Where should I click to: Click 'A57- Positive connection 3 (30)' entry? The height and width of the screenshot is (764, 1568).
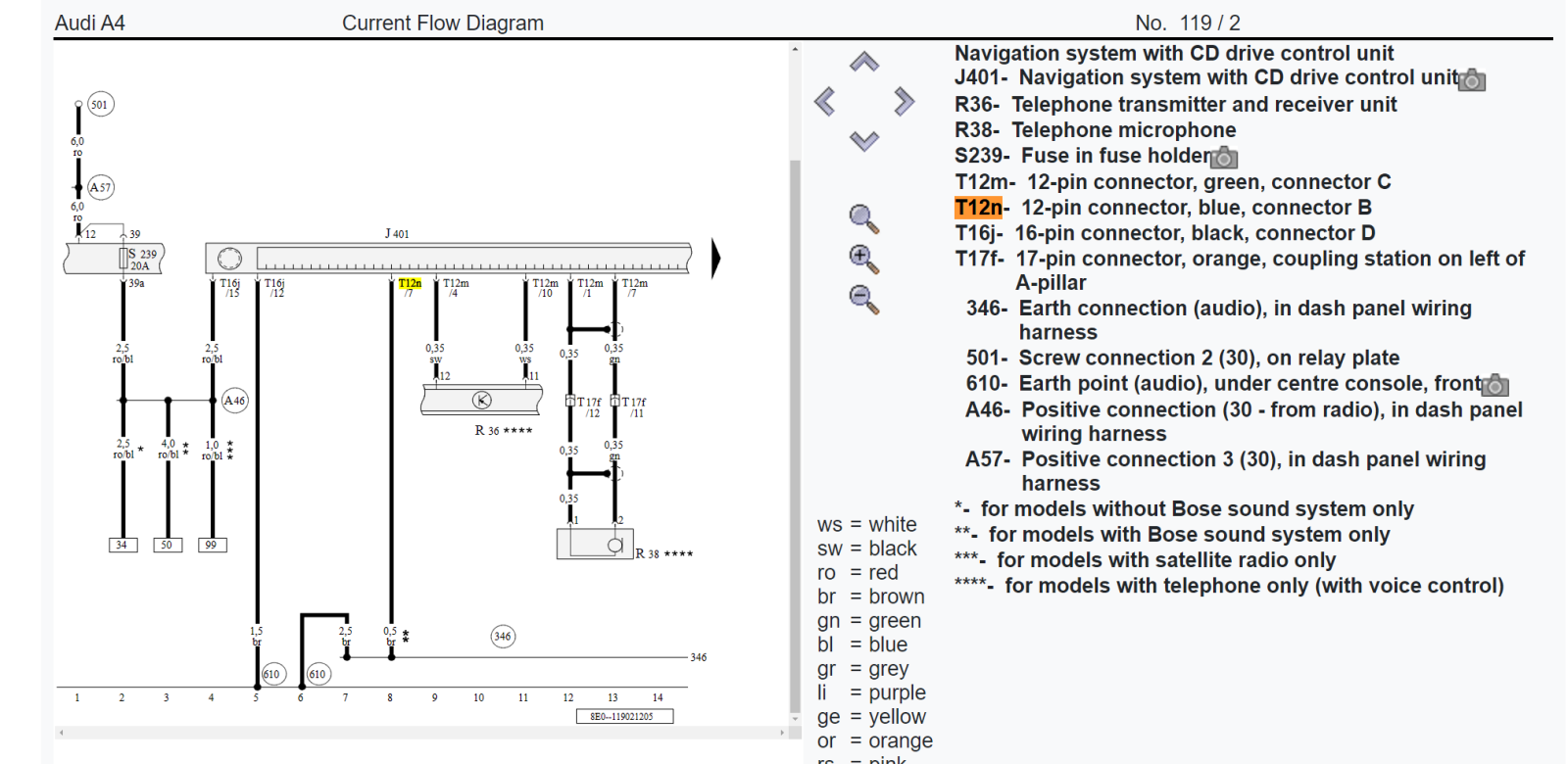click(x=1226, y=471)
